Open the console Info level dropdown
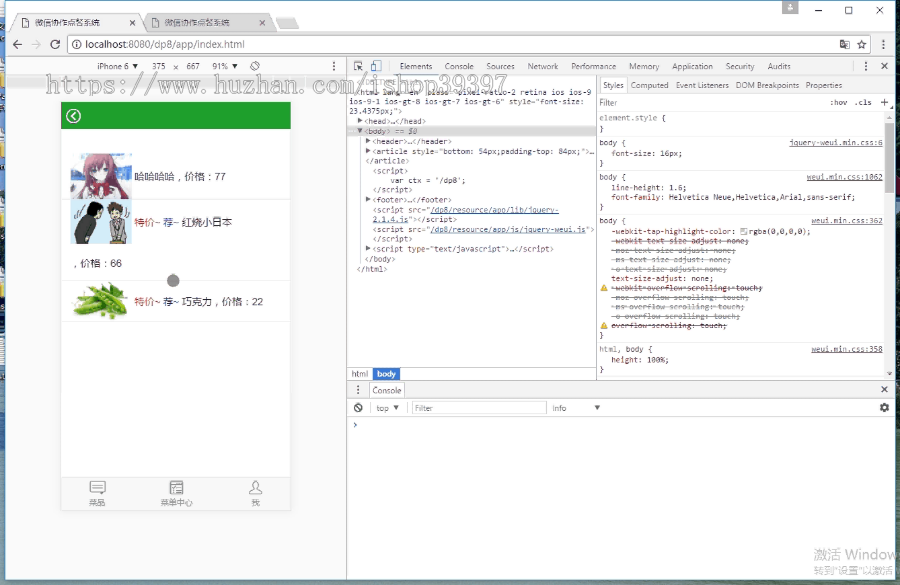The height and width of the screenshot is (585, 900). tap(576, 408)
